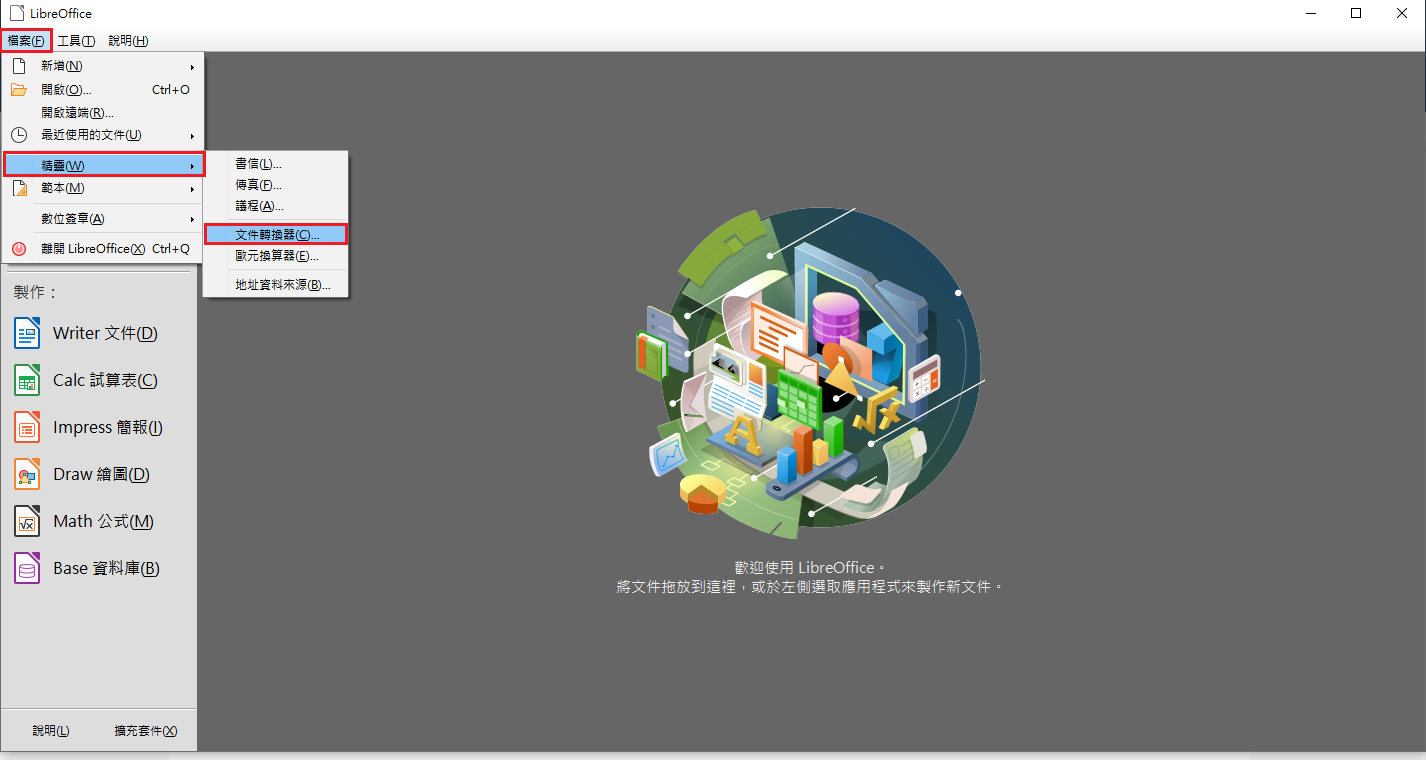
Task: Choose 歐元換算器 wizard entry
Action: 277,256
